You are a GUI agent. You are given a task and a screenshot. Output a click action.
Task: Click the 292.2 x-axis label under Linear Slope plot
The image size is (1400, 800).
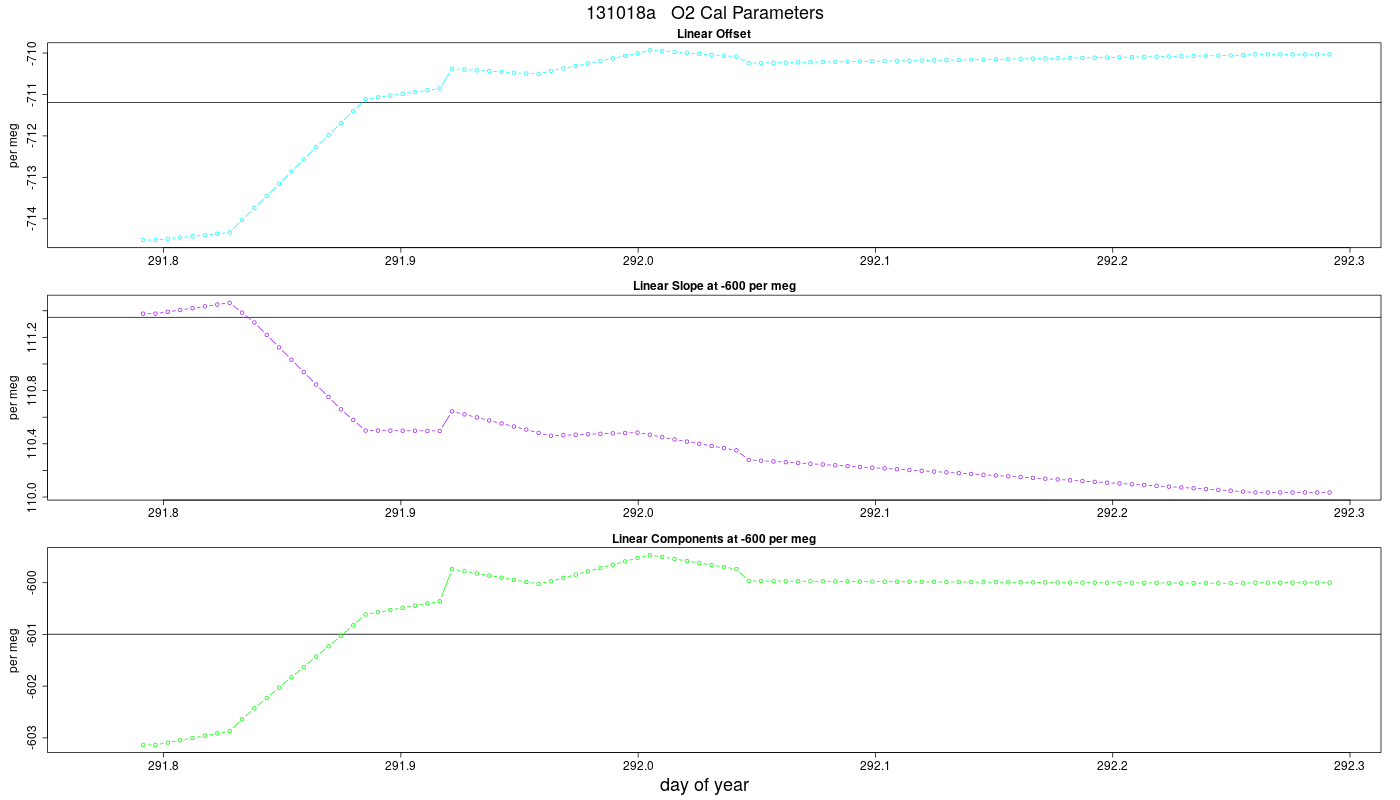pos(1112,513)
